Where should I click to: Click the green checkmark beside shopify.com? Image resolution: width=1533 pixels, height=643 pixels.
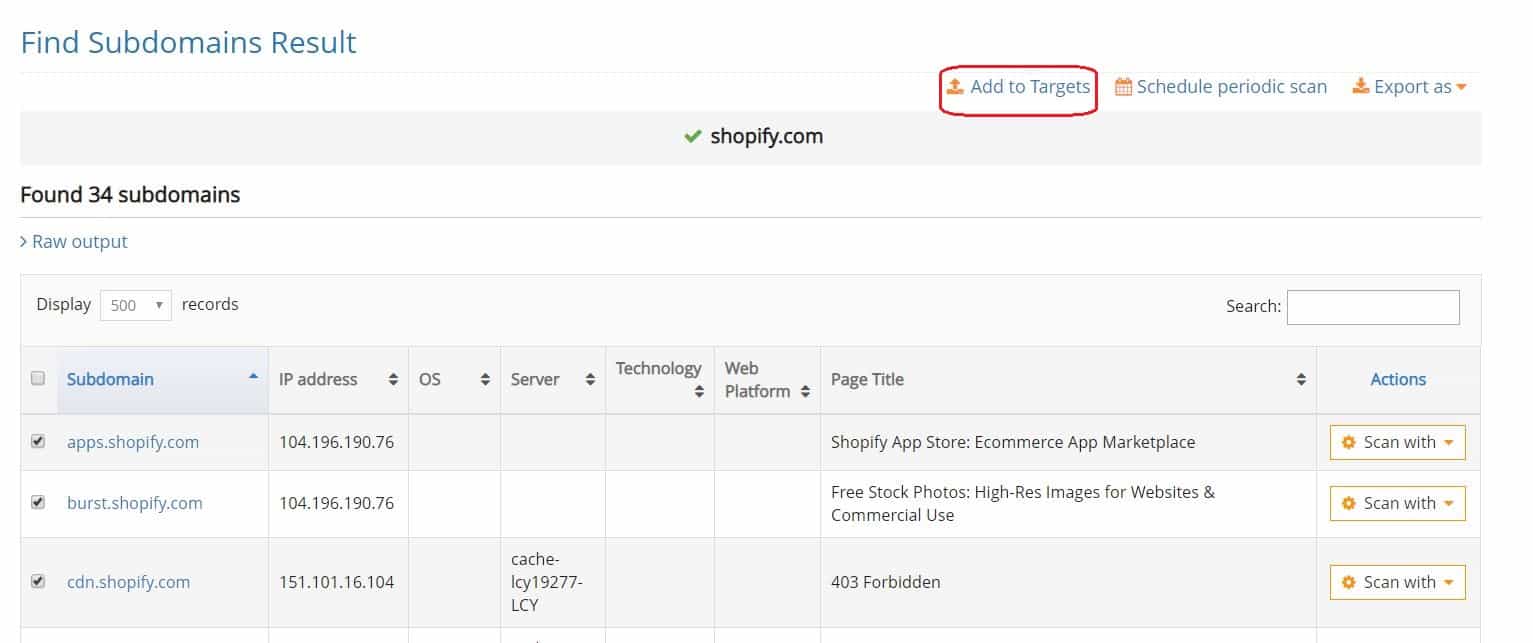pos(691,137)
